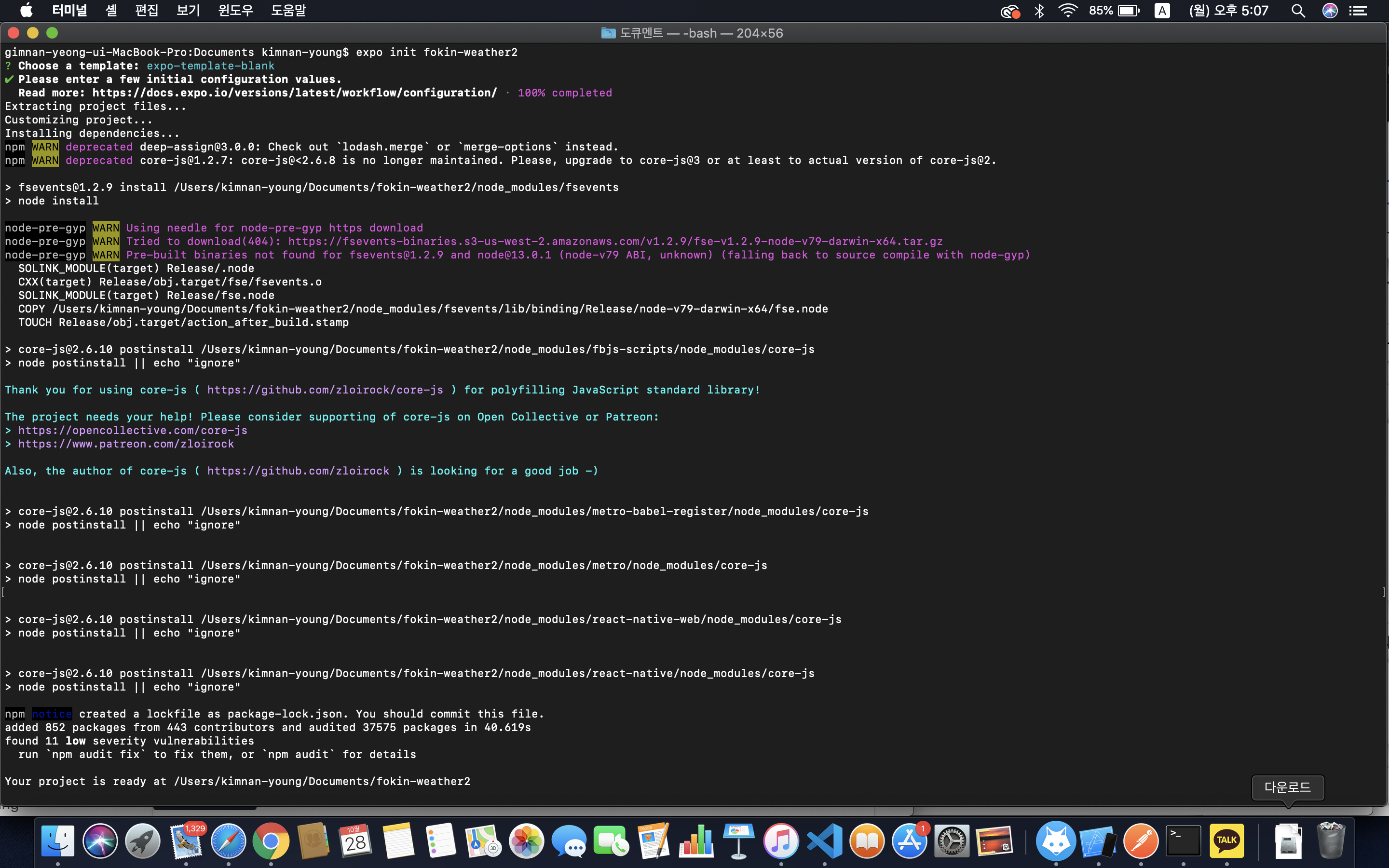Click the patreon.com/zloirock link
1389x868 pixels.
[126, 444]
